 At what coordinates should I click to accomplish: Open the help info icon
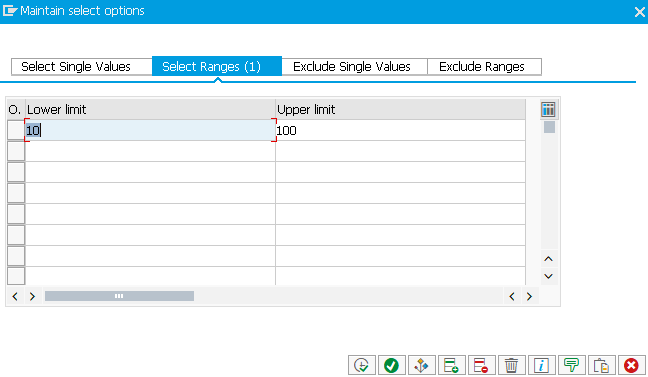point(541,365)
